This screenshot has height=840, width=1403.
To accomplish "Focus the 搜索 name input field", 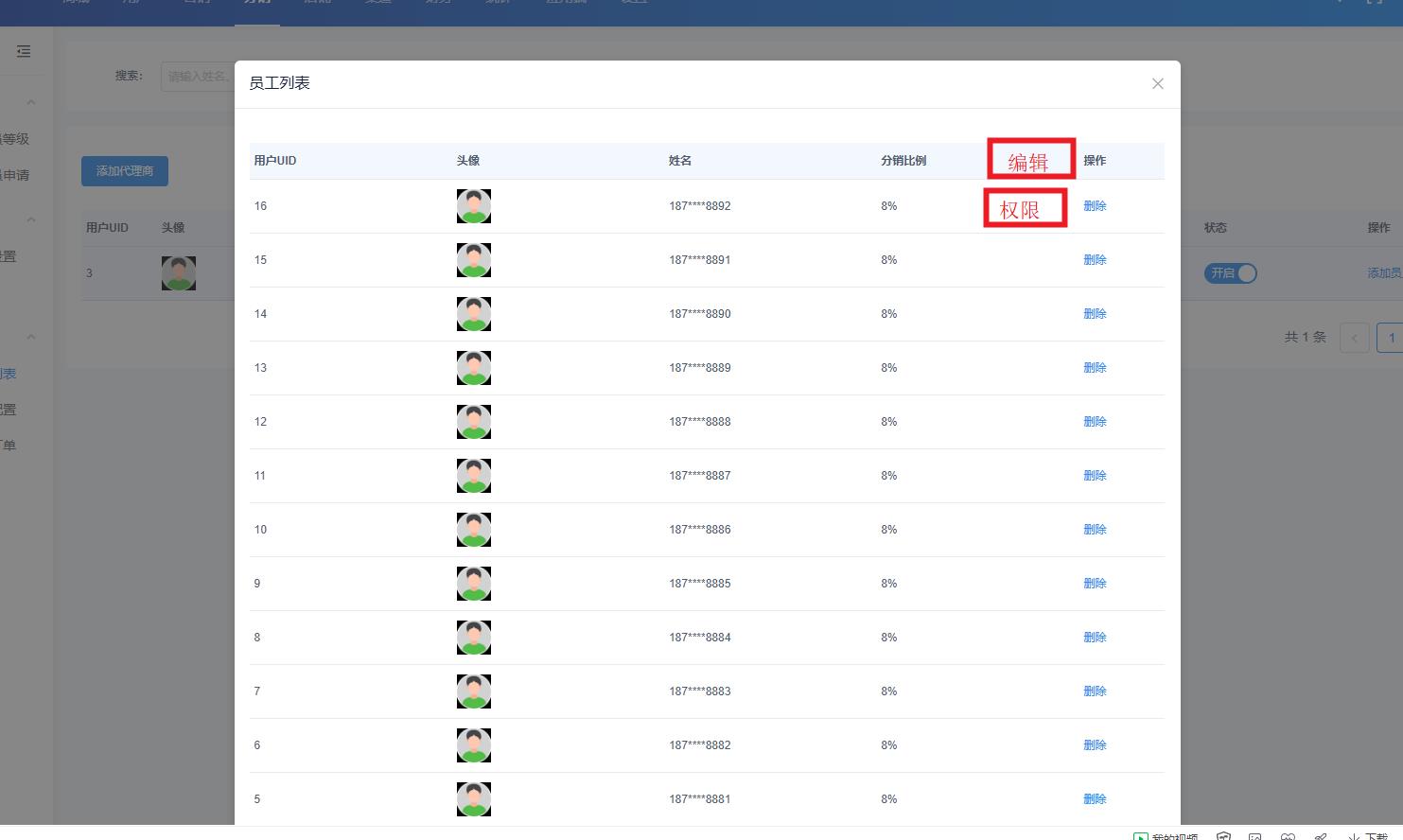I will (x=198, y=76).
